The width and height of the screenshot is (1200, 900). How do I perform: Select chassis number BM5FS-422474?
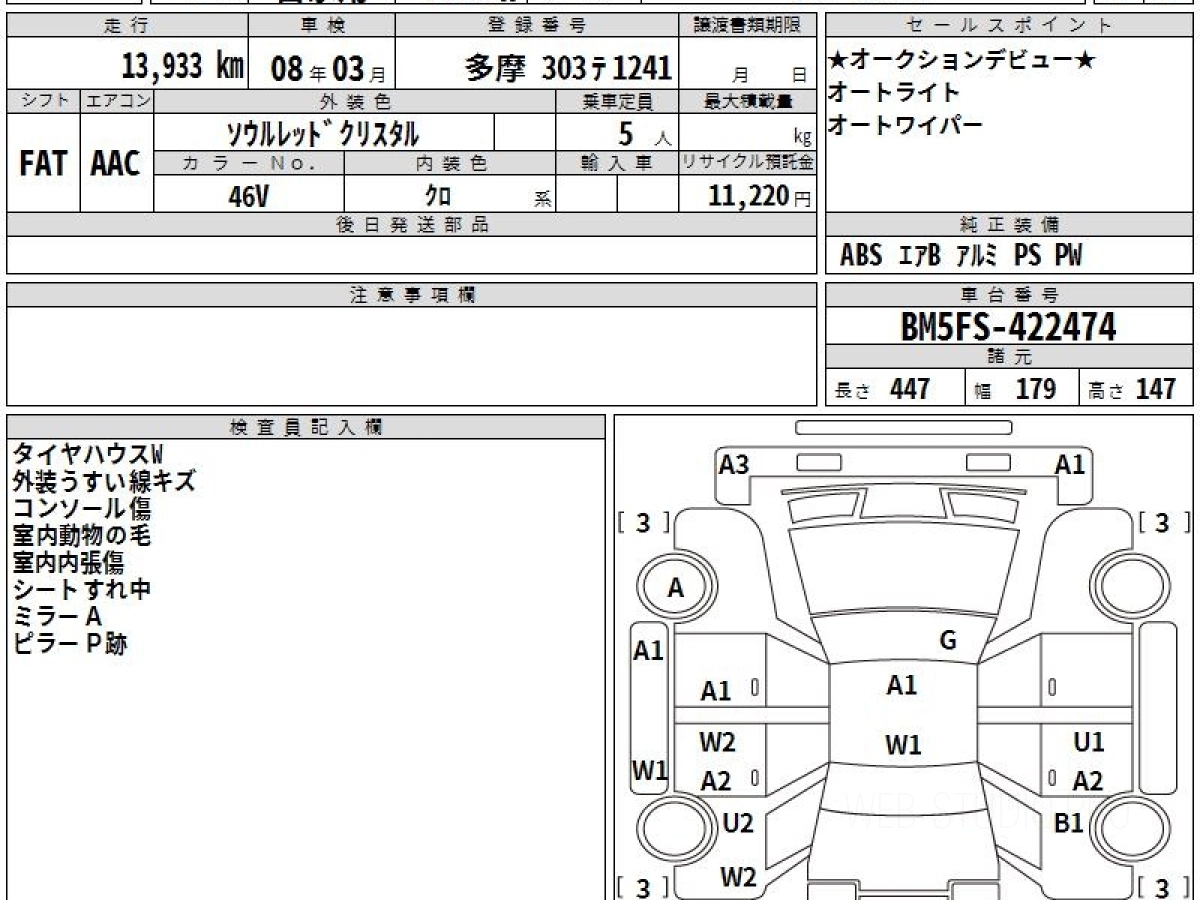(x=1008, y=327)
